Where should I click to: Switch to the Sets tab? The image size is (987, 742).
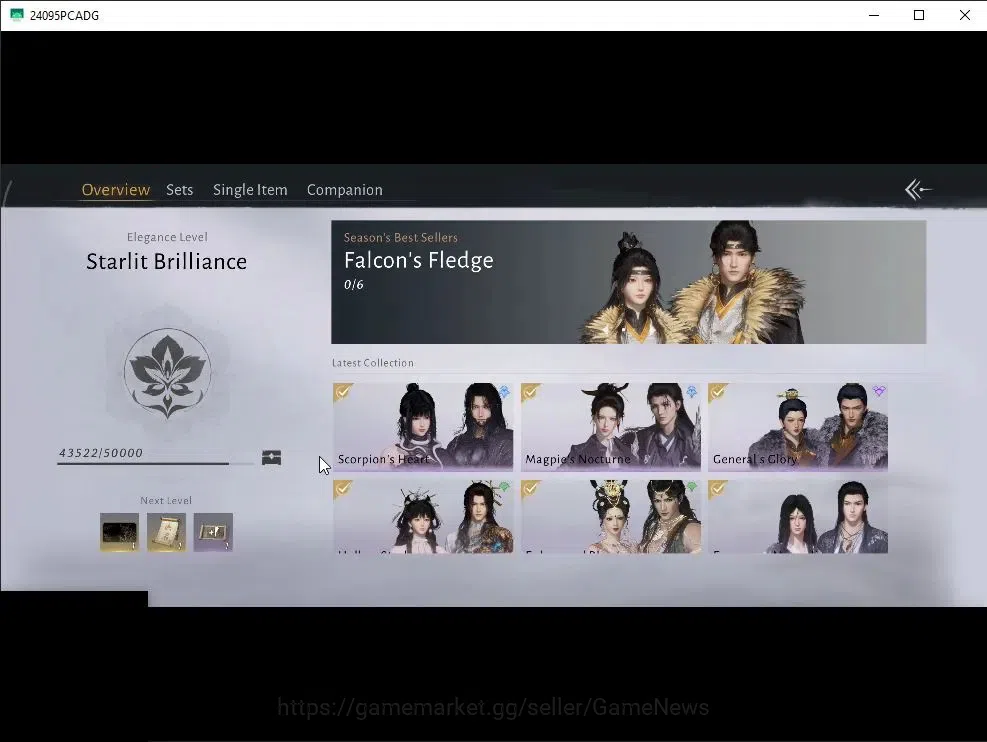179,189
